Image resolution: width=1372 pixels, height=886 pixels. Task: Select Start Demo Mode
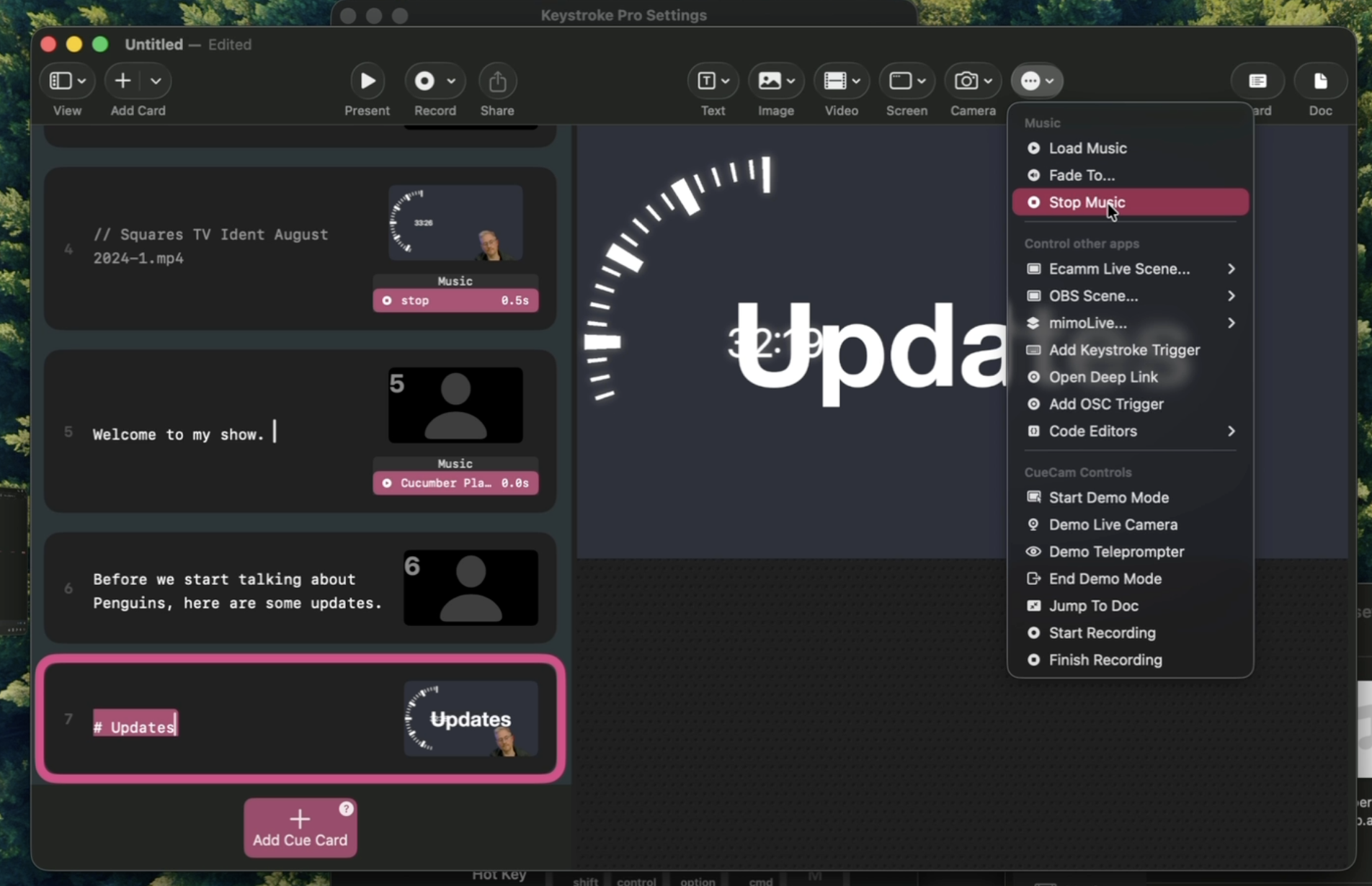point(1130,498)
